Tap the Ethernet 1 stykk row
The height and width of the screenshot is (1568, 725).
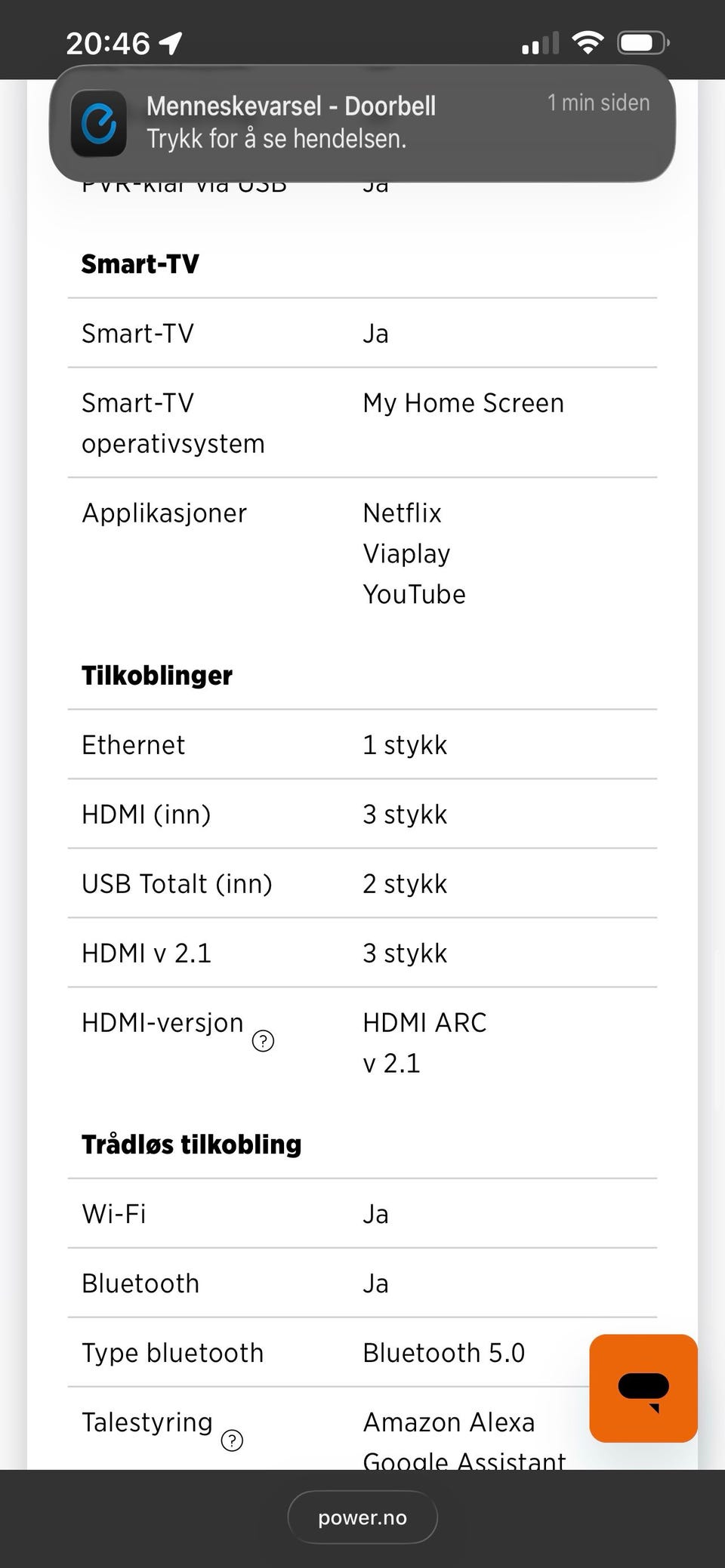tap(362, 744)
